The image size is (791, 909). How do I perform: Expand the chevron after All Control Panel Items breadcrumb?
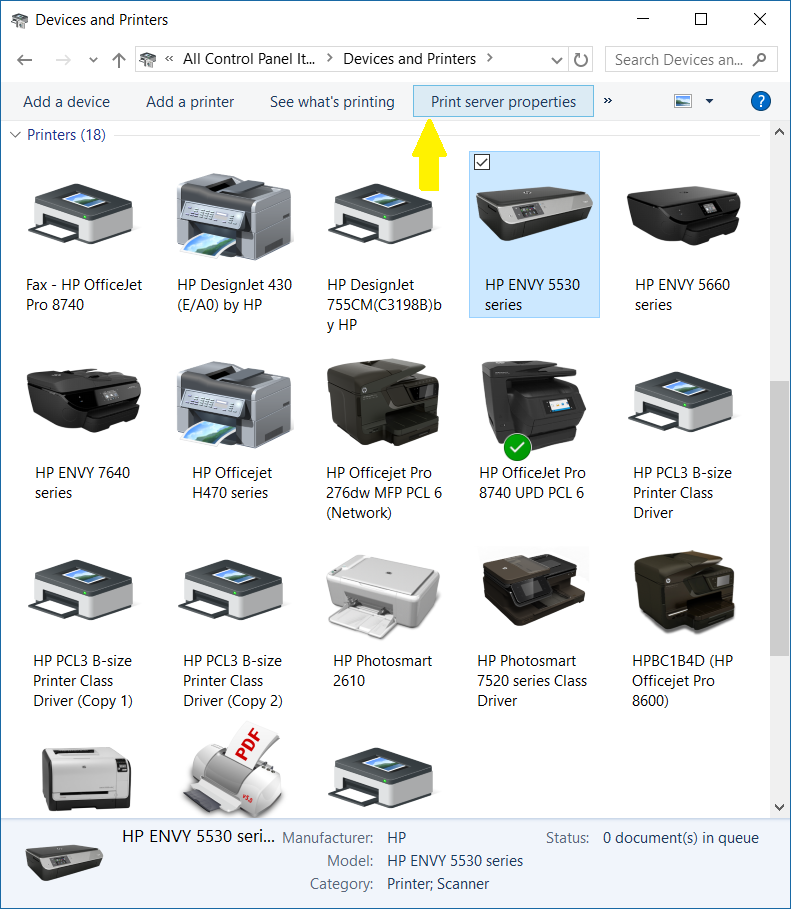329,58
